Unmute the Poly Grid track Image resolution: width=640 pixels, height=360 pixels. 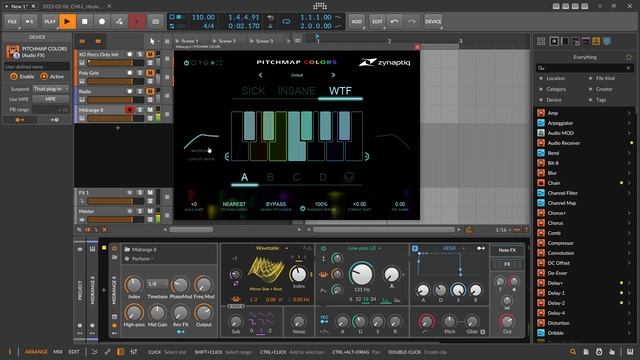pos(150,73)
